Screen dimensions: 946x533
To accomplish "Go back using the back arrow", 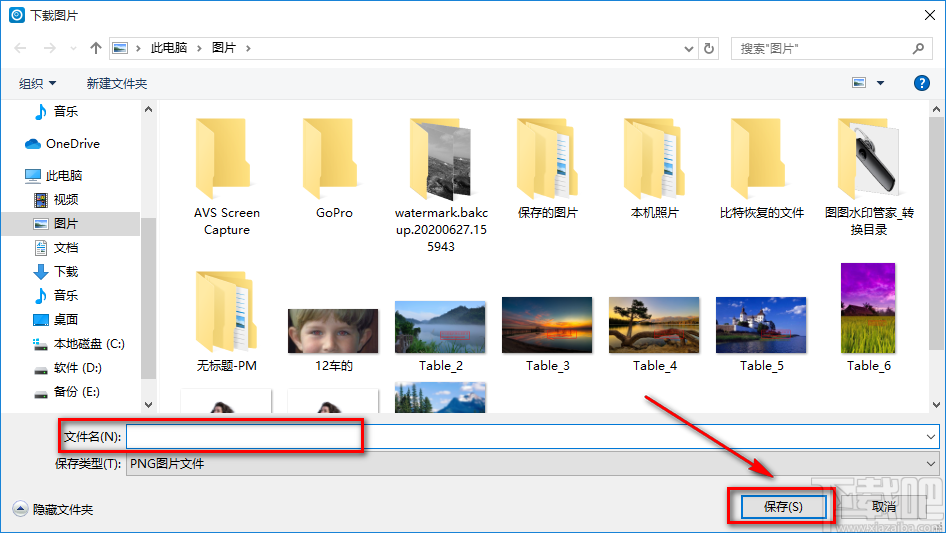I will (21, 48).
